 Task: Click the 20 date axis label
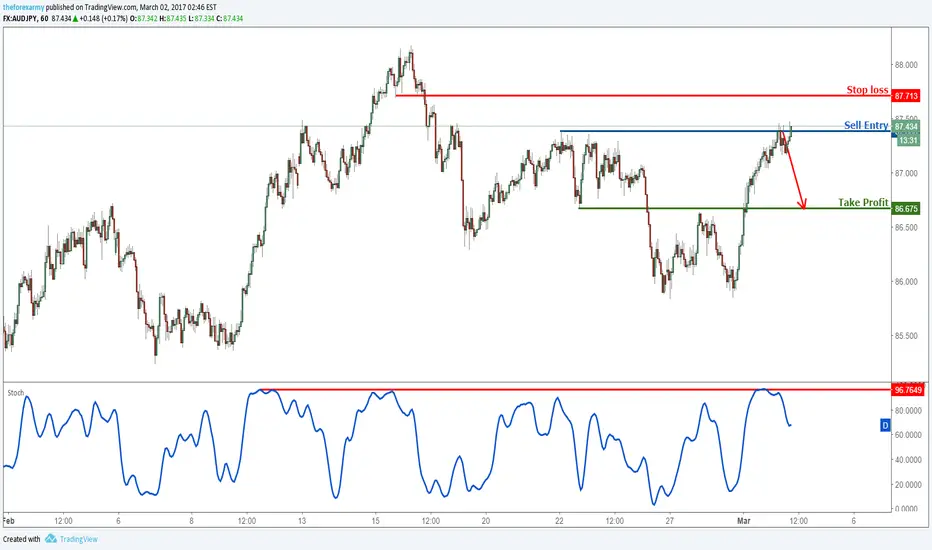click(486, 521)
